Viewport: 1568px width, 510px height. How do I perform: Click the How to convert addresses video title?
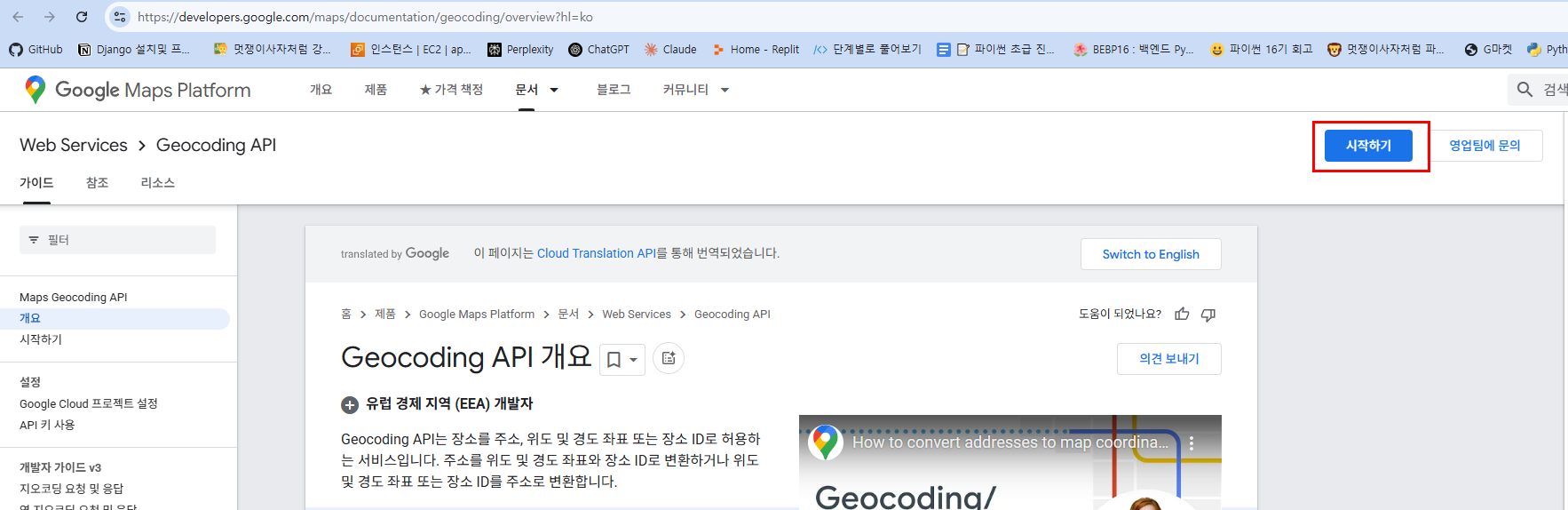1010,442
